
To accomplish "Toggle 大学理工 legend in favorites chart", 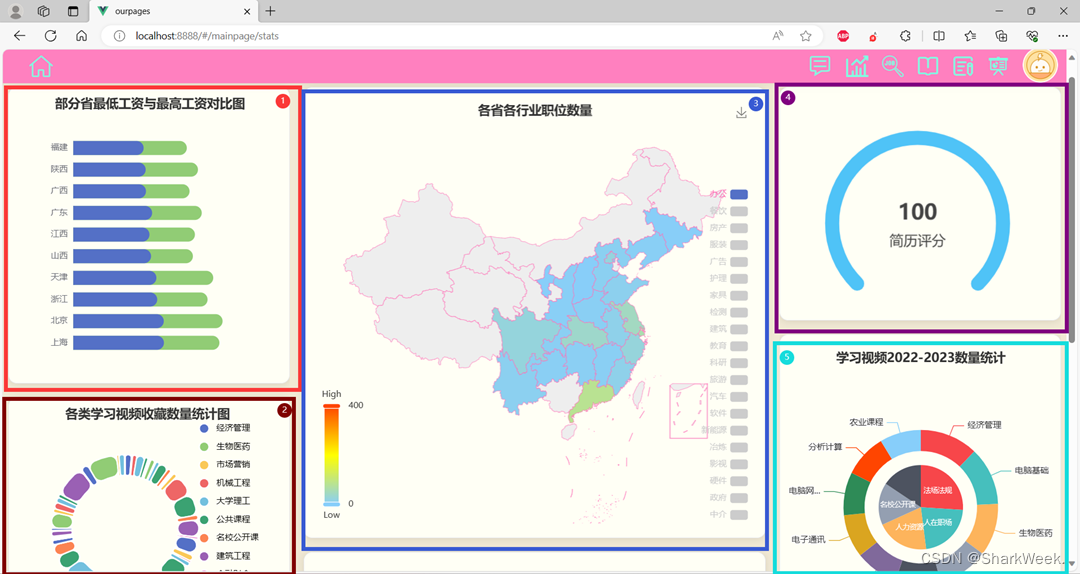I will (225, 501).
